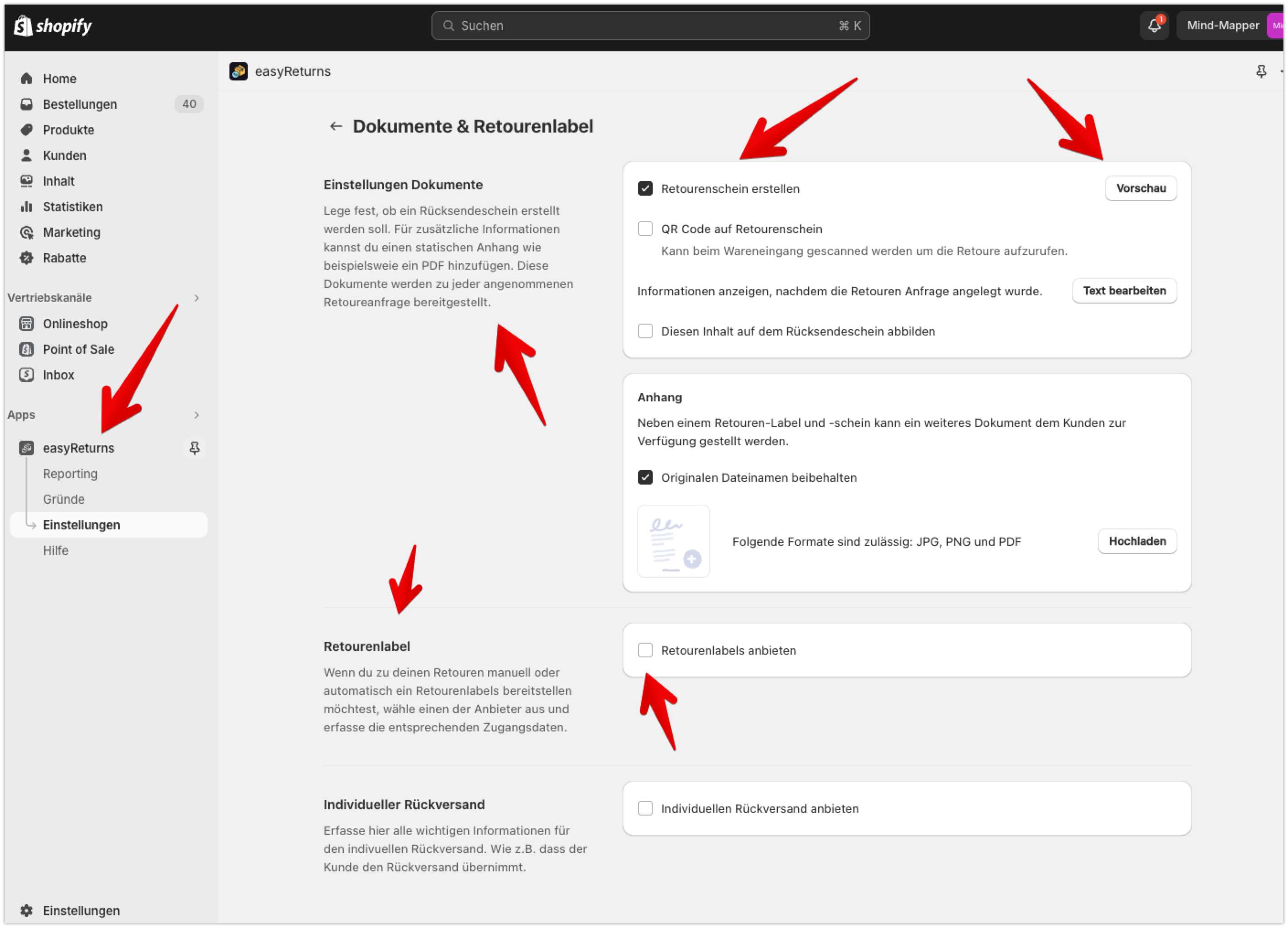Click the back arrow beside Dokumente & Retourenlabel

[x=335, y=126]
